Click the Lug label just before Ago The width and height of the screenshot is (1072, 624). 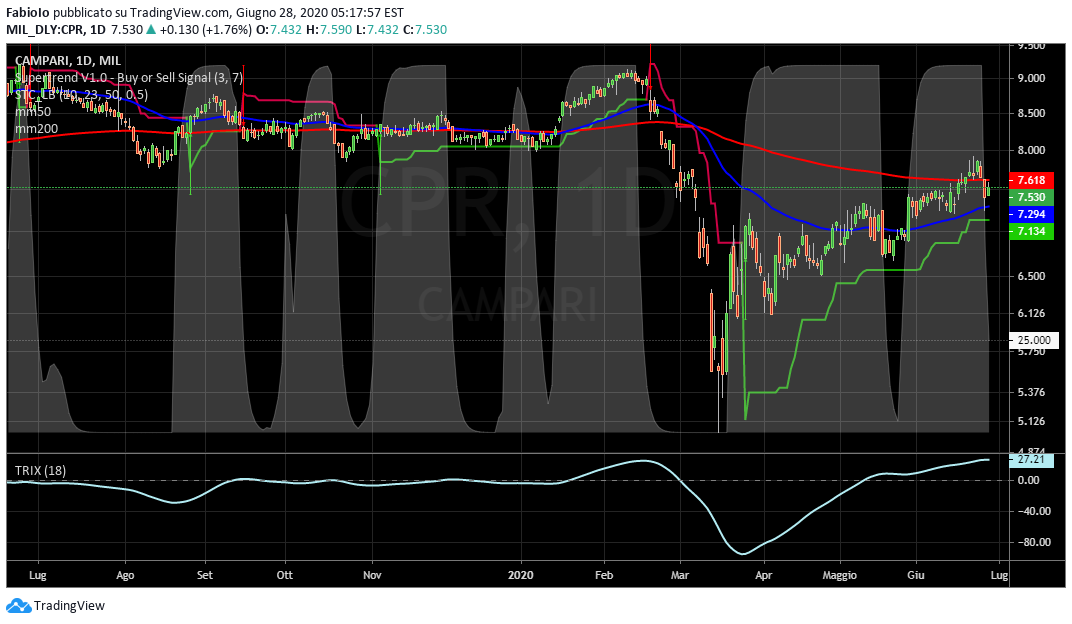tap(38, 575)
